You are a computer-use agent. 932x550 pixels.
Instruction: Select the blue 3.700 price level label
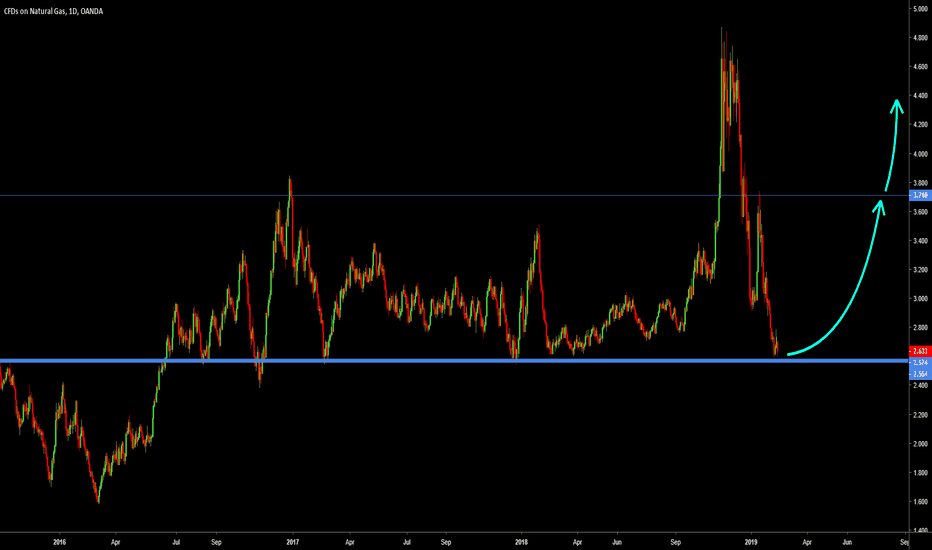(x=920, y=195)
